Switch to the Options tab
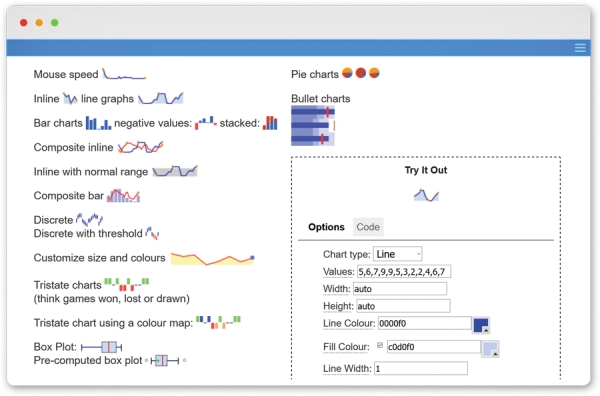This screenshot has height=396, width=600. click(326, 227)
